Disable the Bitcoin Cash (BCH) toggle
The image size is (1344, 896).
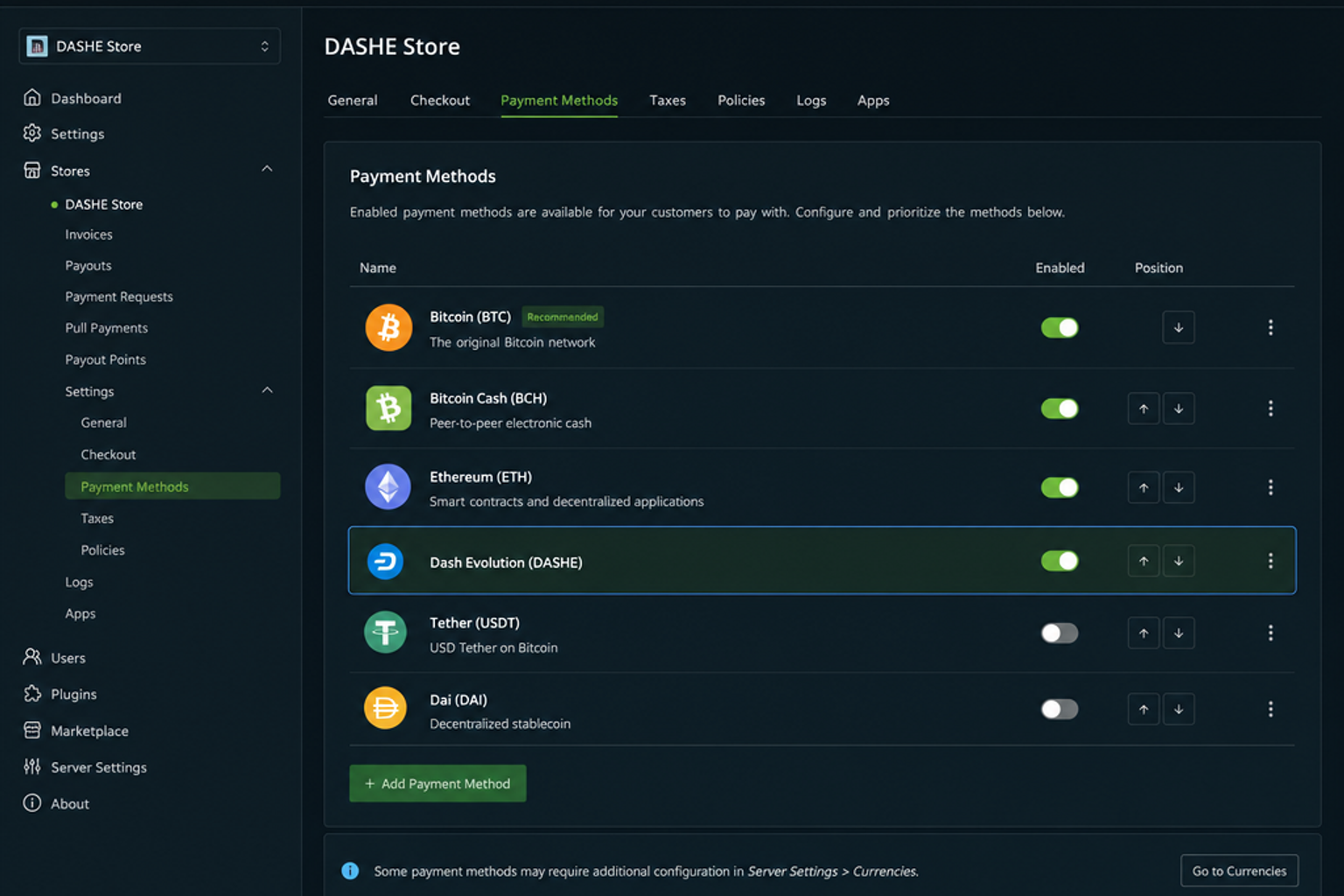(x=1060, y=409)
